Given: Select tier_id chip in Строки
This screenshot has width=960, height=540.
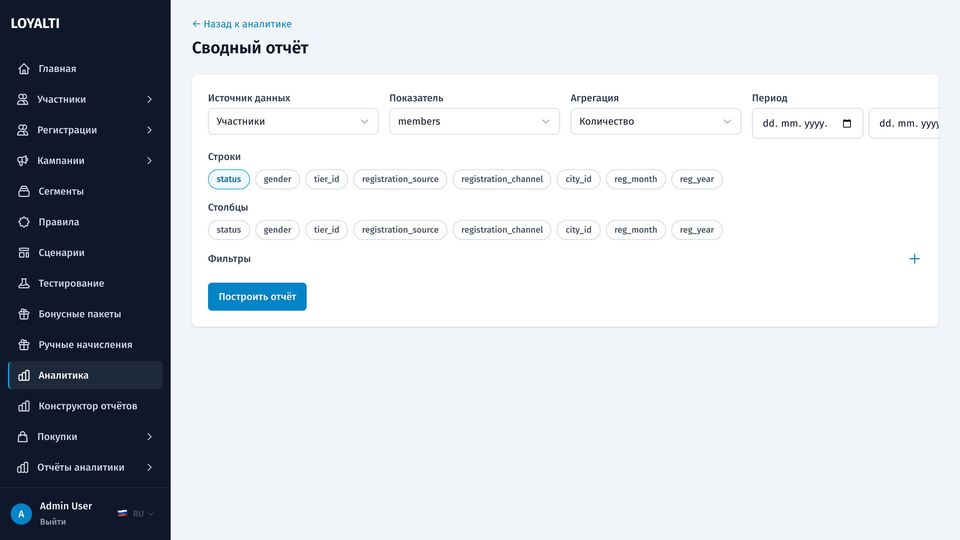Looking at the screenshot, I should (326, 179).
